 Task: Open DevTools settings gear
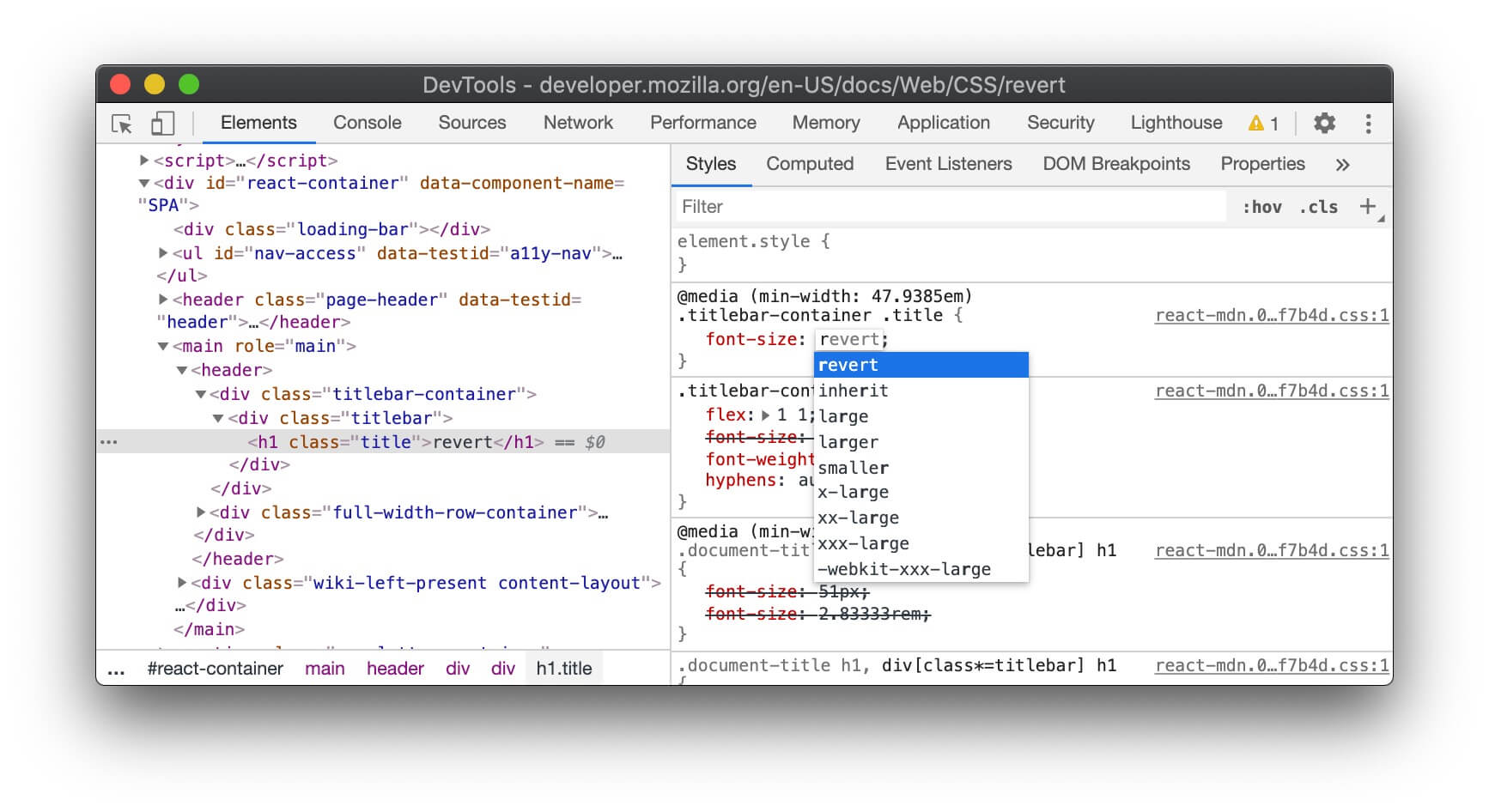1324,124
